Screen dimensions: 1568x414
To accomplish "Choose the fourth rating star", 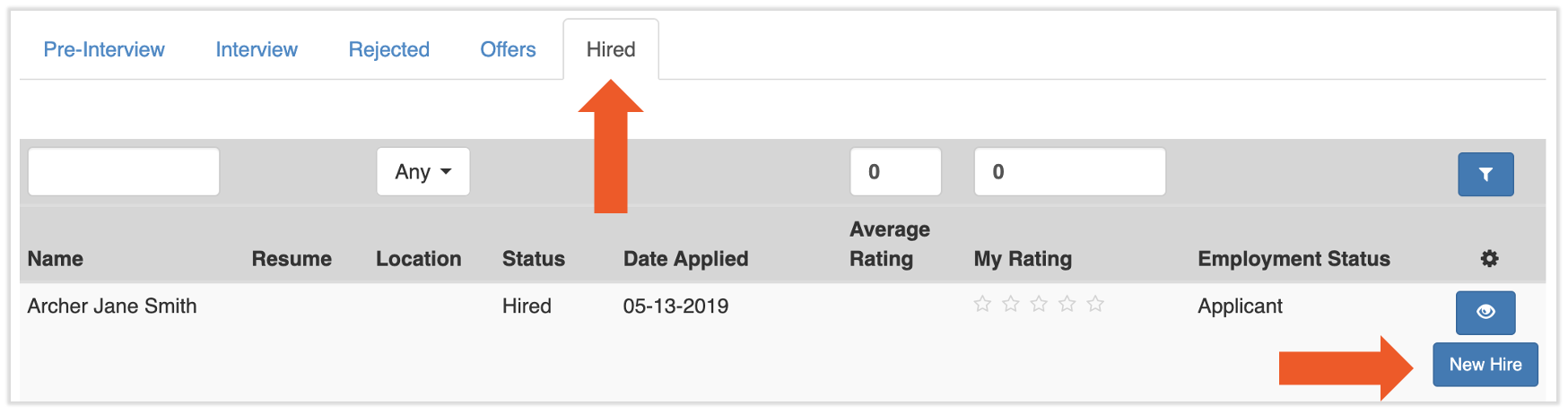I will [x=1067, y=305].
